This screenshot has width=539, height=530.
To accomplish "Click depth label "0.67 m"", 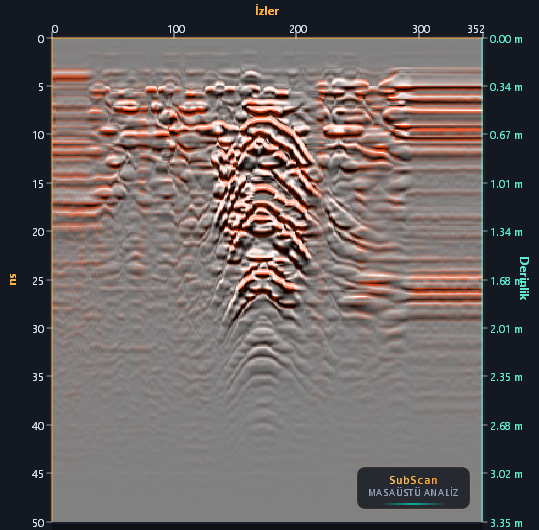I will click(x=506, y=135).
